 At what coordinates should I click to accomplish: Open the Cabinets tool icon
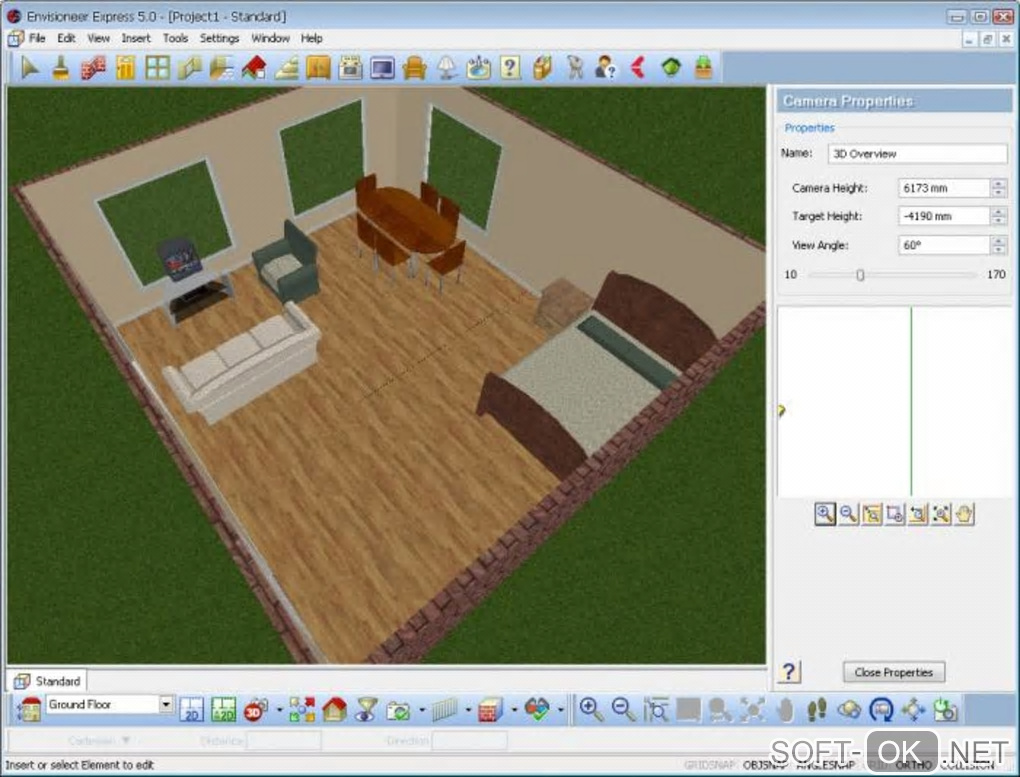click(x=318, y=67)
